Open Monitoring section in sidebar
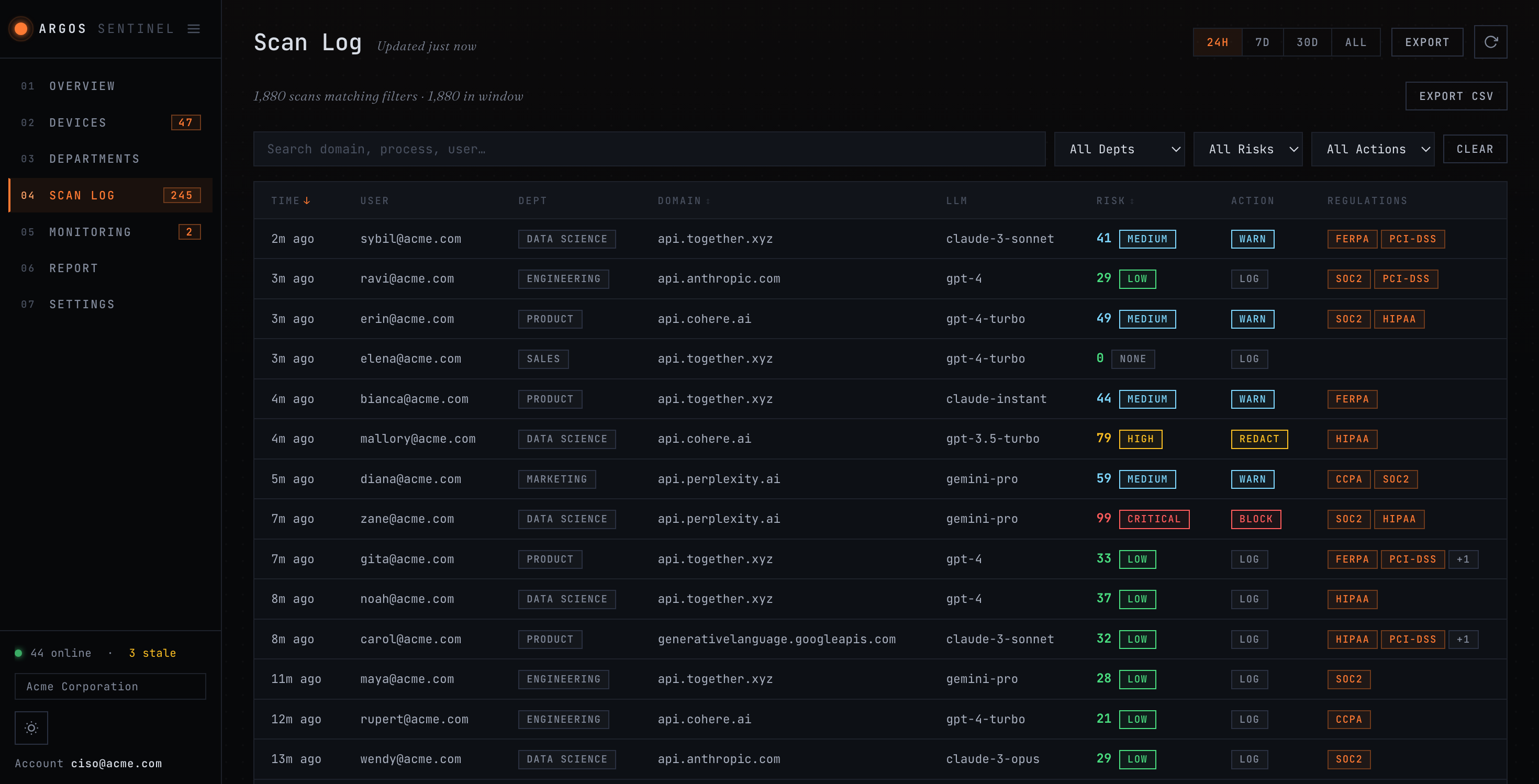The height and width of the screenshot is (784, 1539). (x=110, y=232)
